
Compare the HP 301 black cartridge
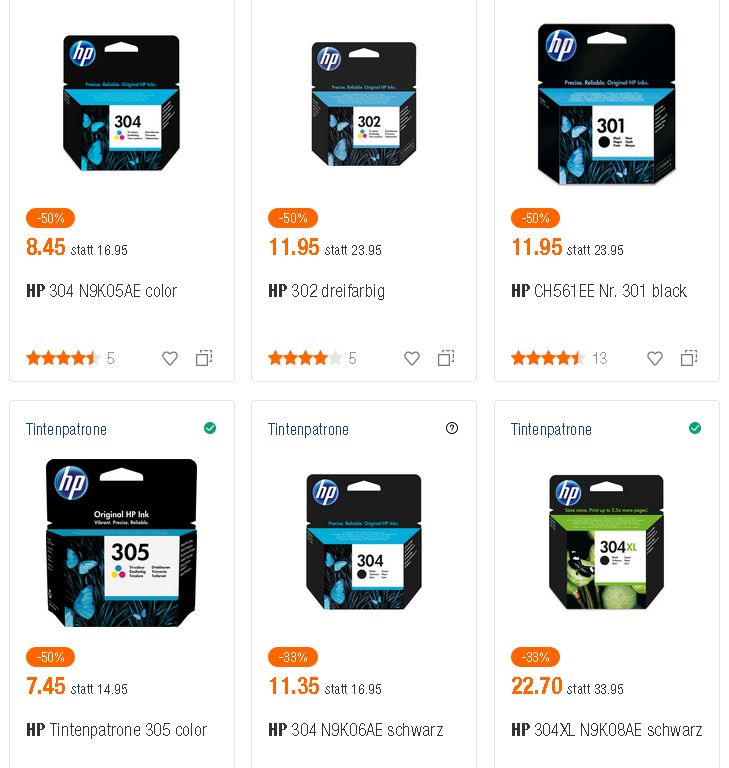(x=689, y=358)
